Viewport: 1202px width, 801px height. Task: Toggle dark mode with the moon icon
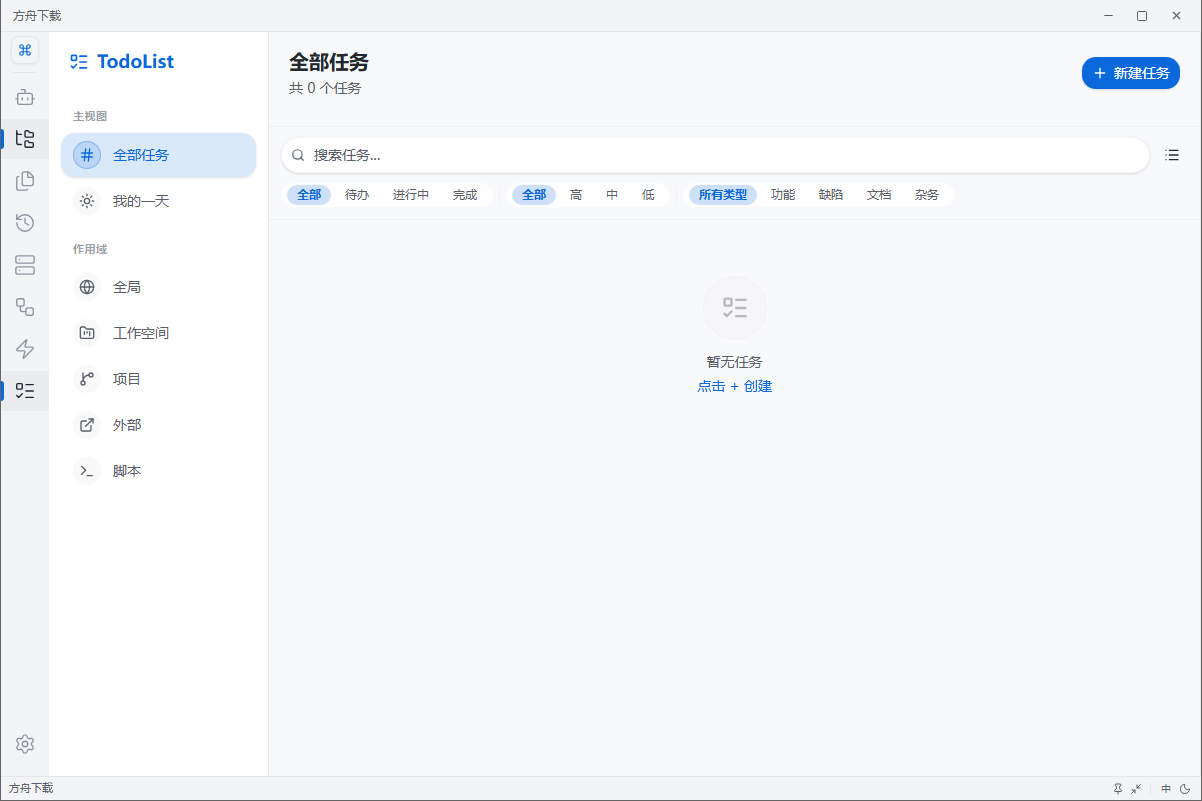tap(1184, 788)
